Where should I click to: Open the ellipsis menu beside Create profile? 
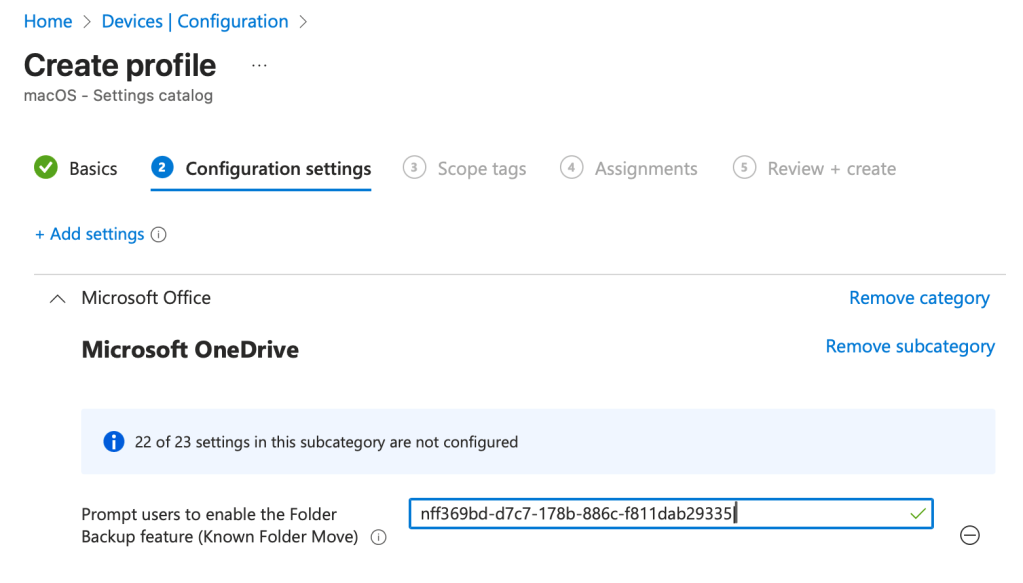259,65
